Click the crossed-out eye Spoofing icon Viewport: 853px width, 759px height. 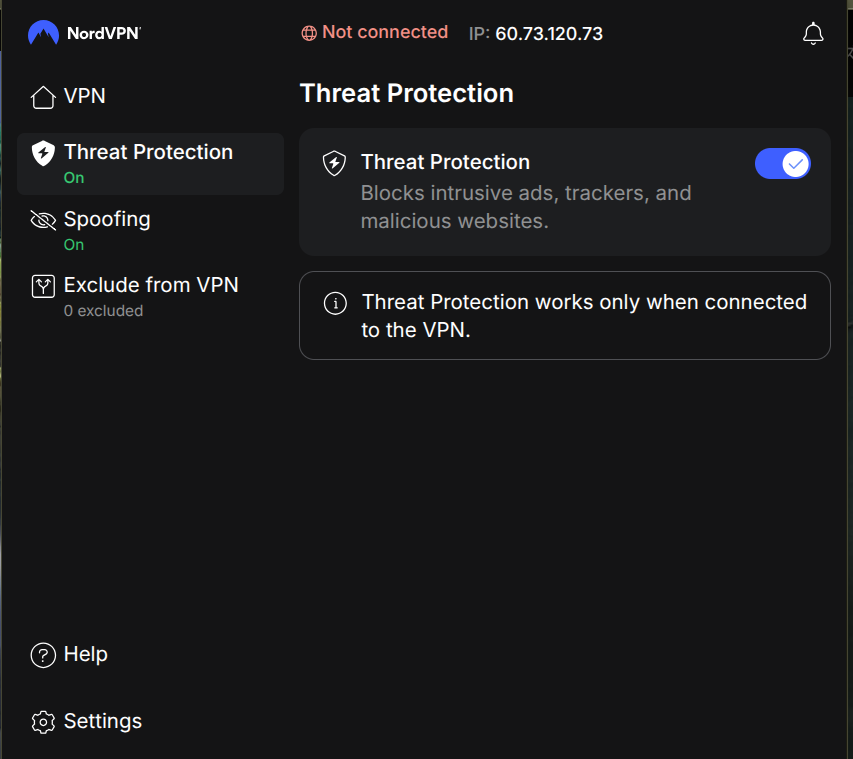(x=43, y=220)
